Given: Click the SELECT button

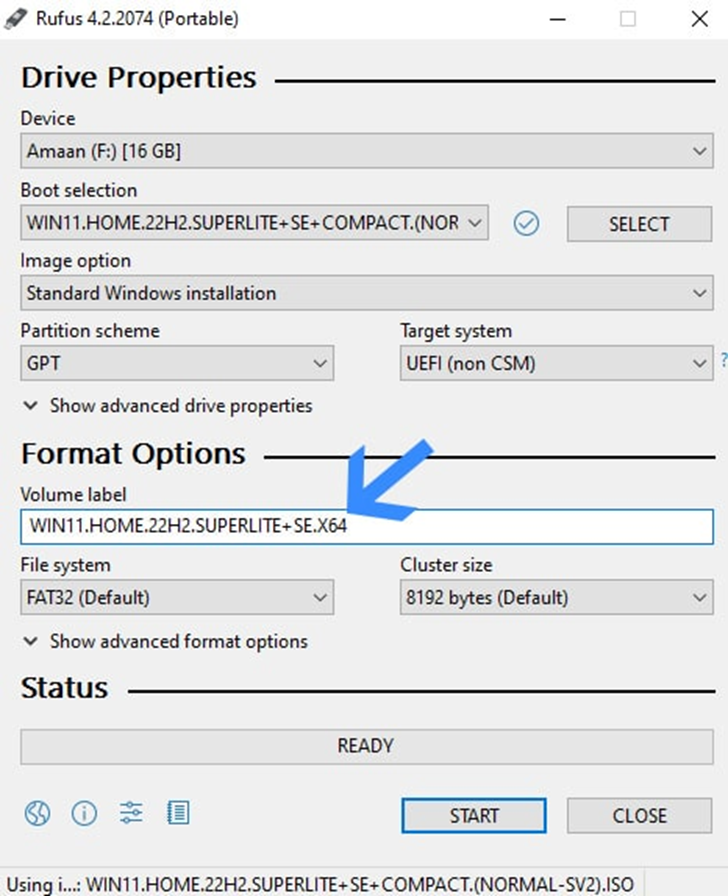Looking at the screenshot, I should [x=639, y=224].
